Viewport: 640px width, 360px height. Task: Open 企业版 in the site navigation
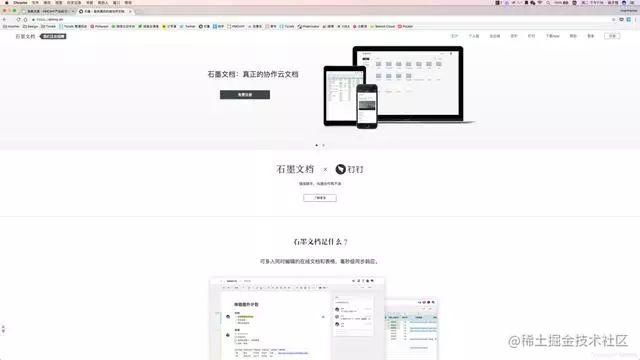pos(495,36)
